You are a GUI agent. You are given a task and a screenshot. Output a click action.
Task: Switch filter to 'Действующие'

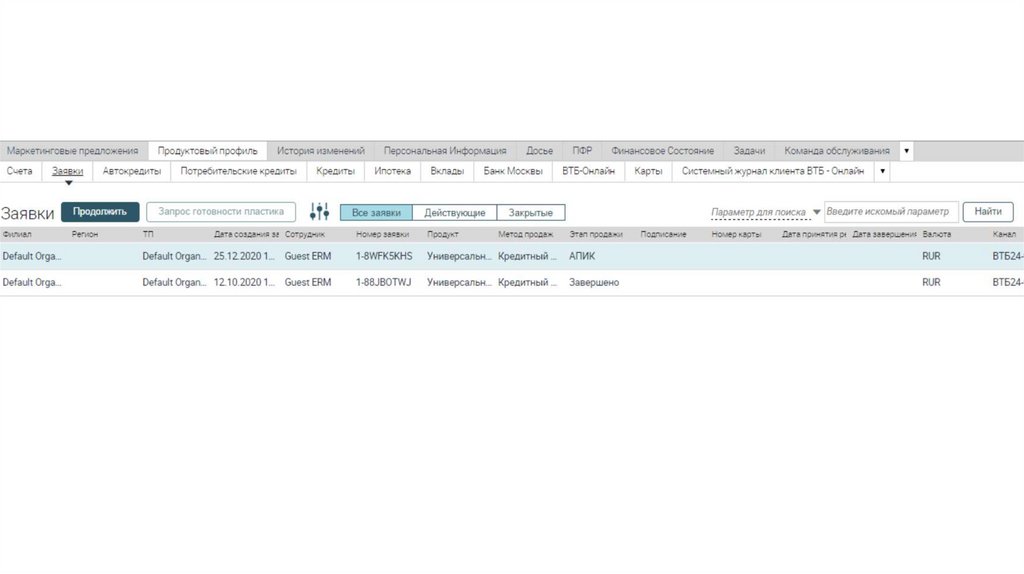pos(455,213)
